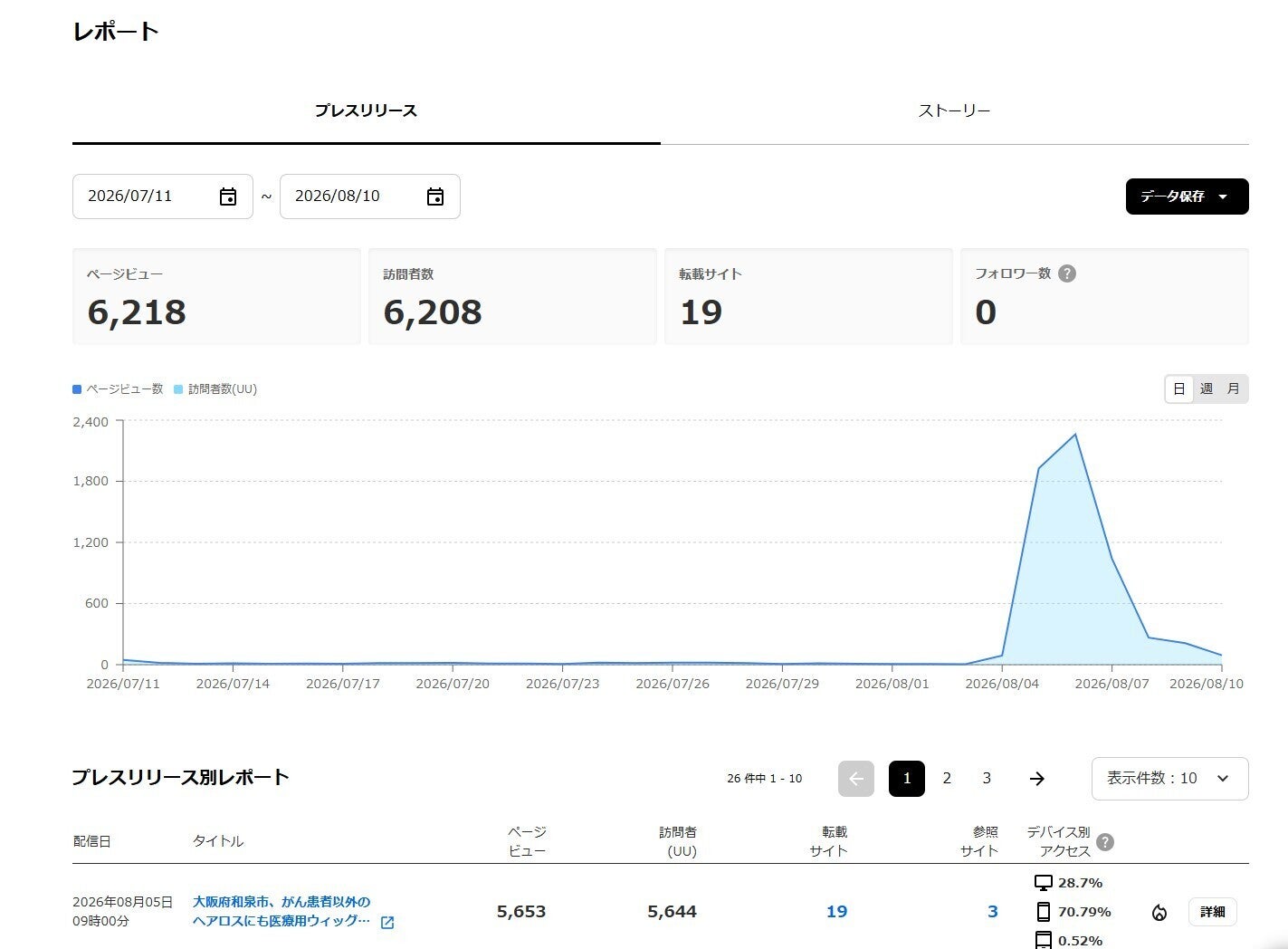Image resolution: width=1288 pixels, height=949 pixels.
Task: Open the 表示件数 10 dropdown
Action: pos(1170,779)
